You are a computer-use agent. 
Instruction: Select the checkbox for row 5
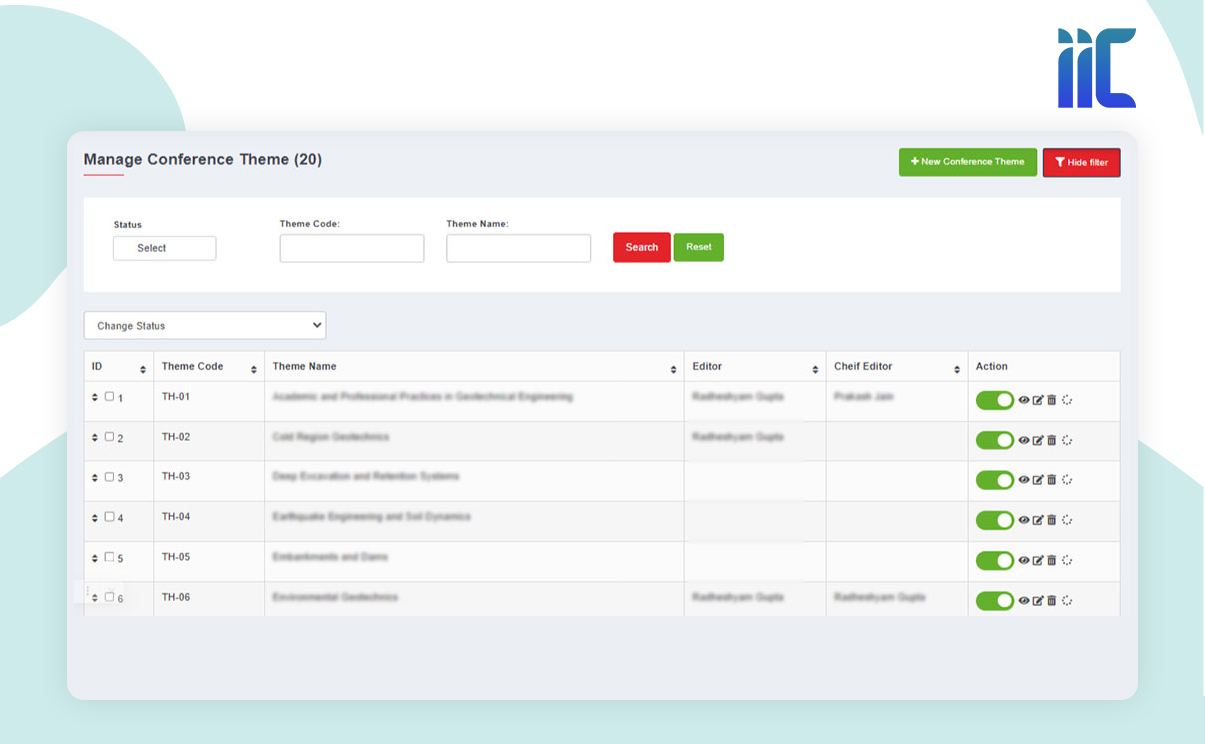tap(110, 557)
